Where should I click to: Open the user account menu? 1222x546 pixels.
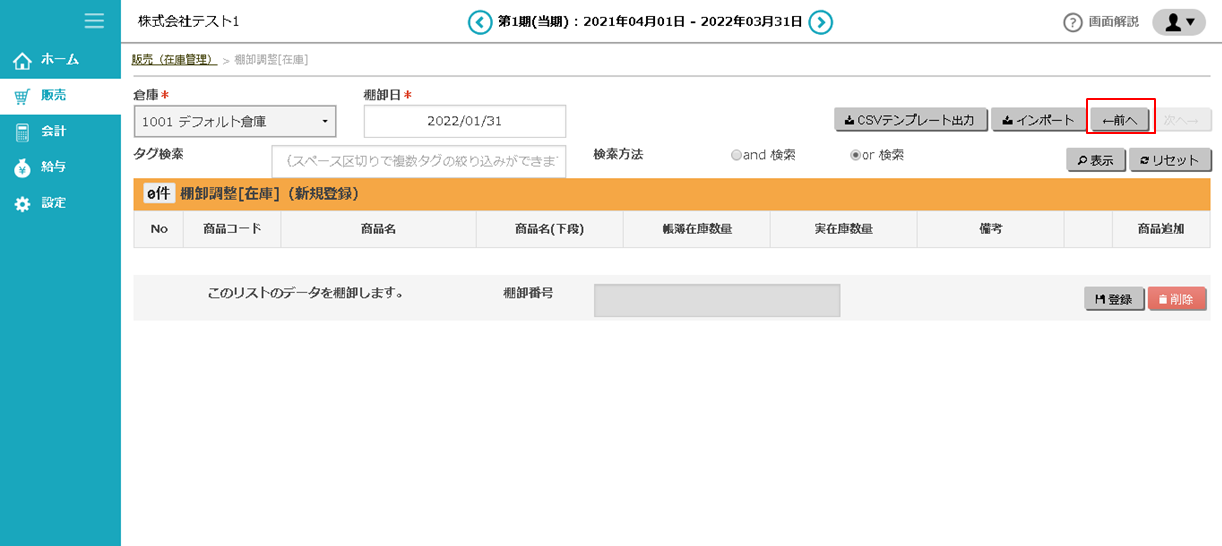pyautogui.click(x=1178, y=22)
